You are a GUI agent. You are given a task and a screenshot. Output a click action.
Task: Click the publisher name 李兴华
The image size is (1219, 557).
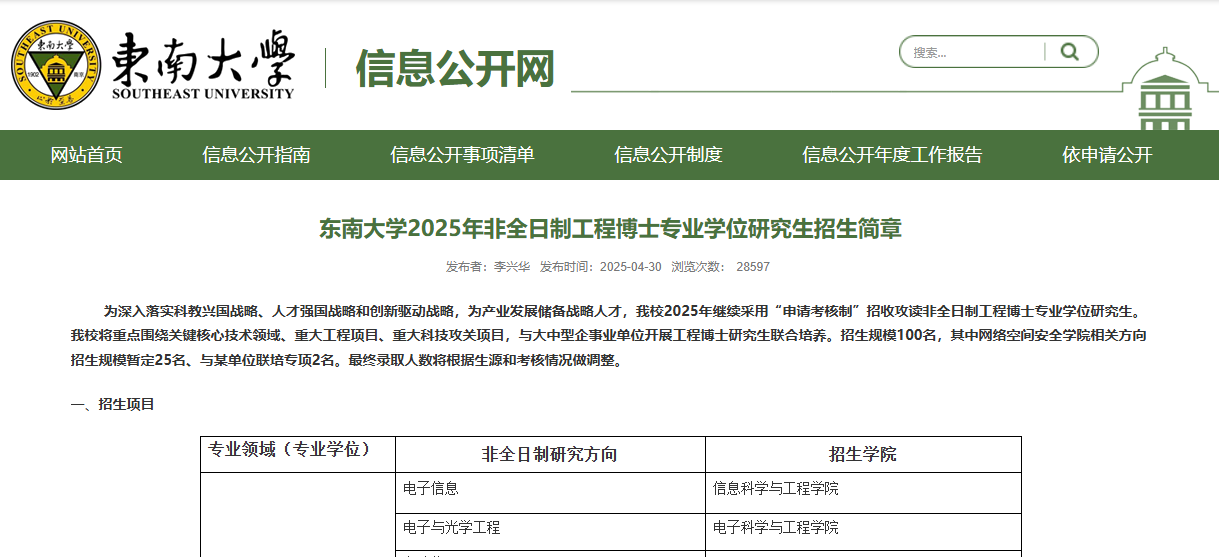[511, 267]
